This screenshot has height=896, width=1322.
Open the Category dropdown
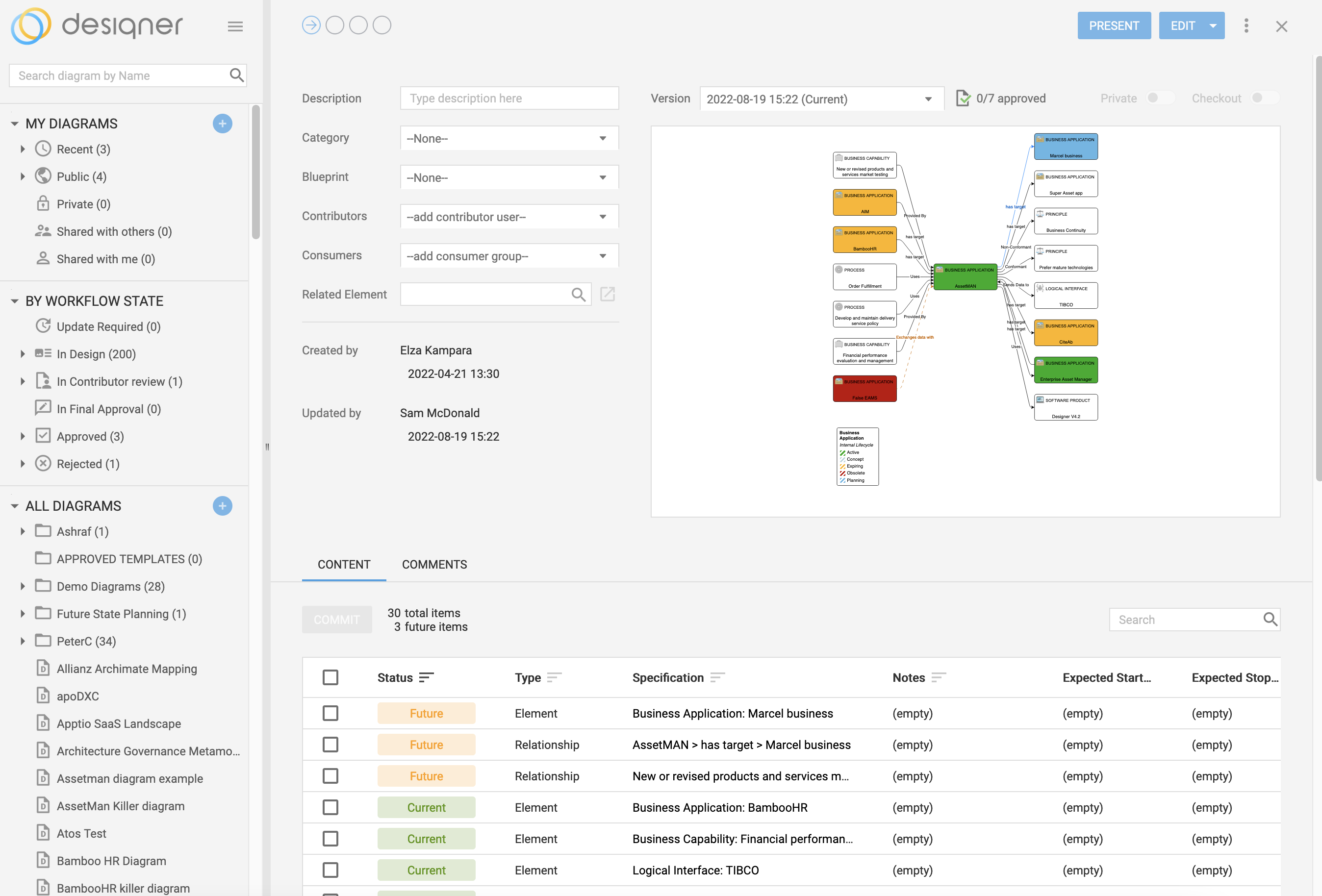(509, 138)
